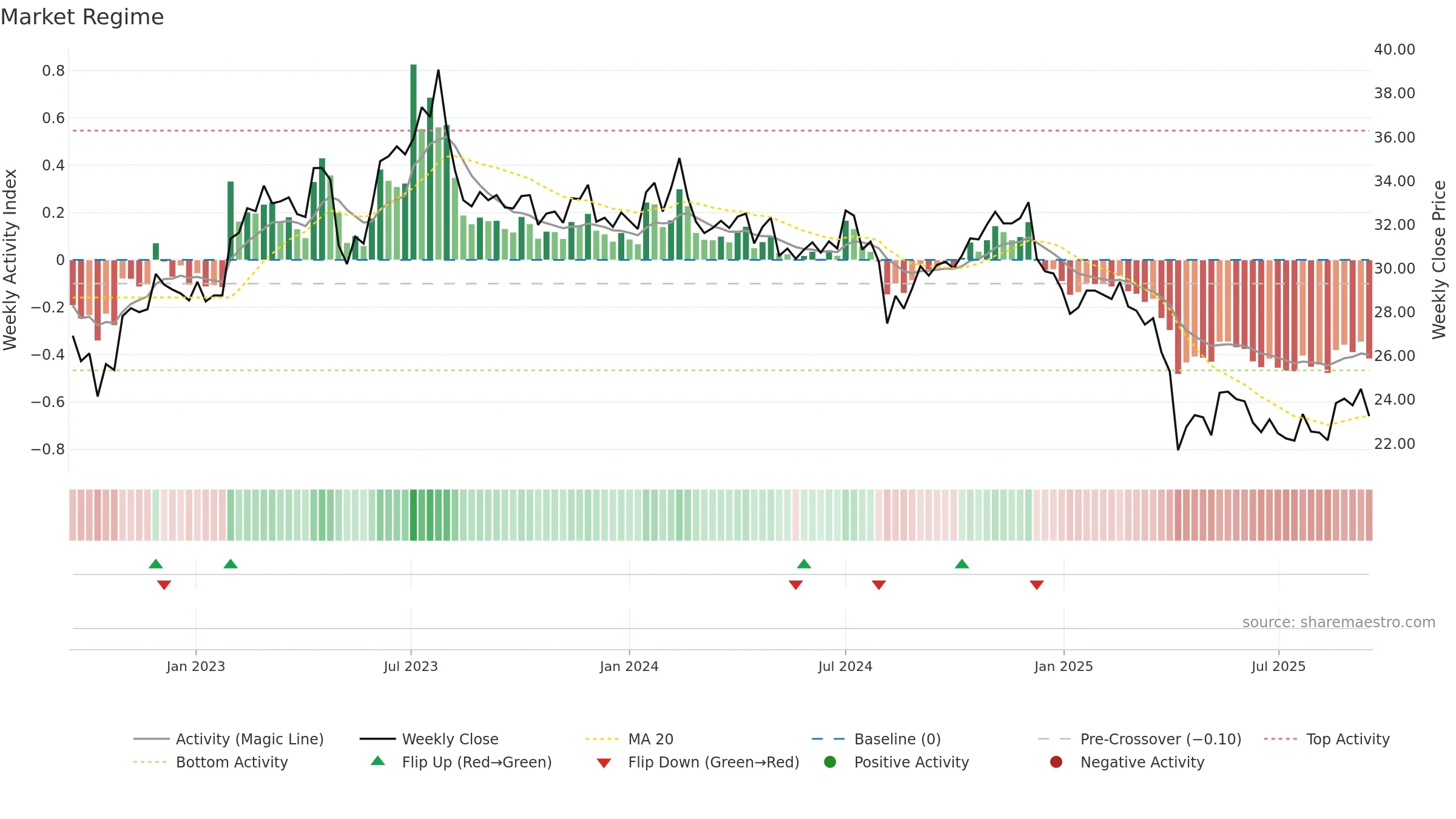Viewport: 1456px width, 819px height.
Task: Select the flip-up marker just before Jan 2023
Action: click(156, 564)
